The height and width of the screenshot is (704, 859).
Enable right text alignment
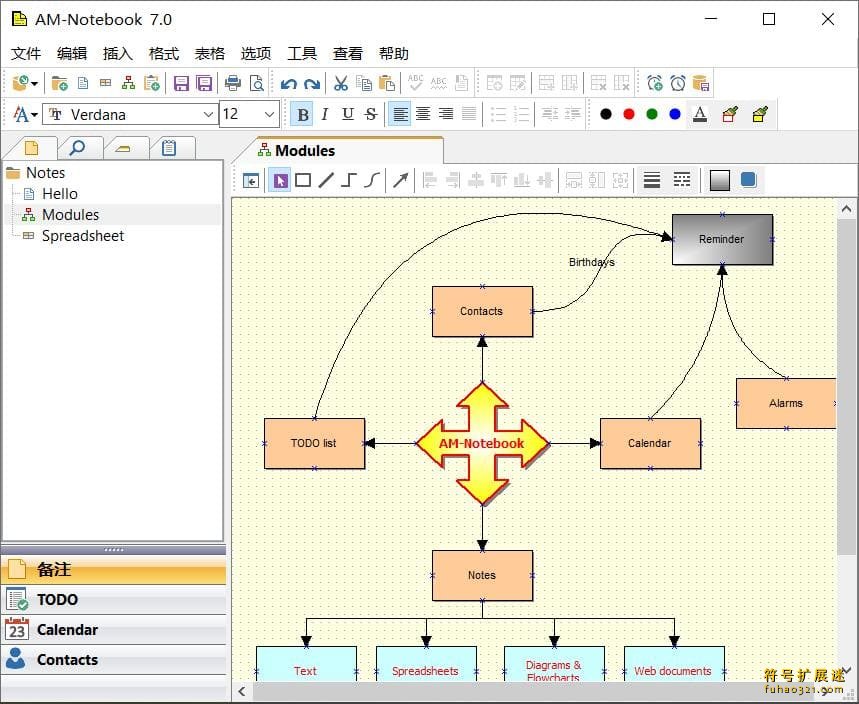pyautogui.click(x=446, y=115)
